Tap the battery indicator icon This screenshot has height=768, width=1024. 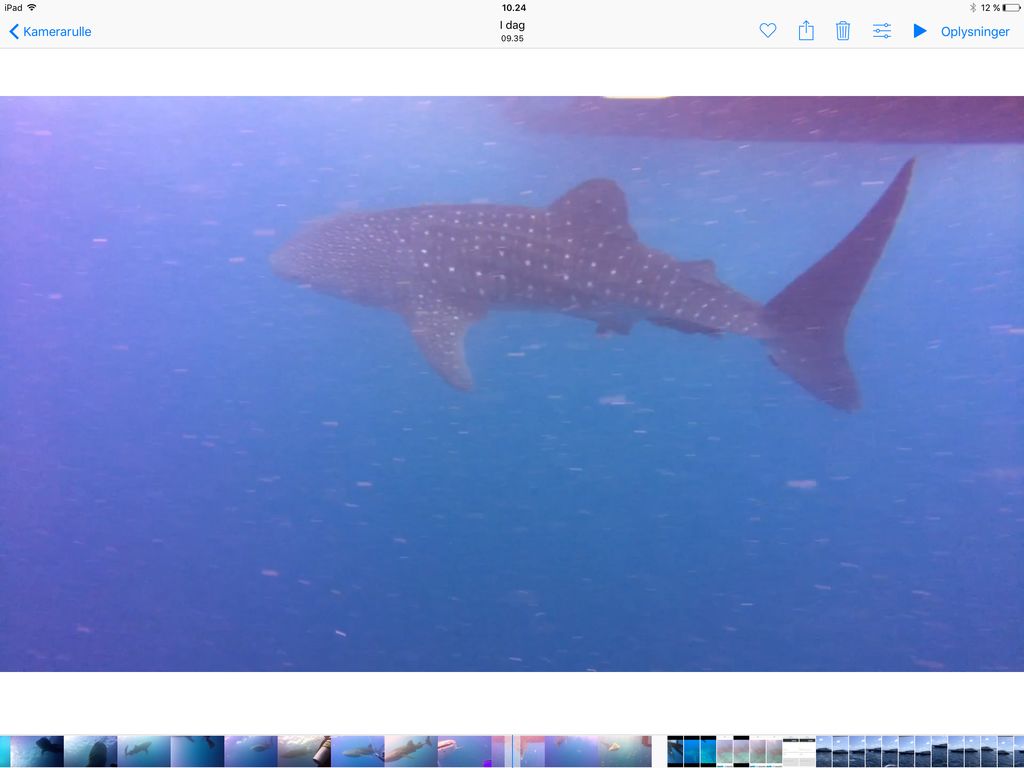(1010, 7)
